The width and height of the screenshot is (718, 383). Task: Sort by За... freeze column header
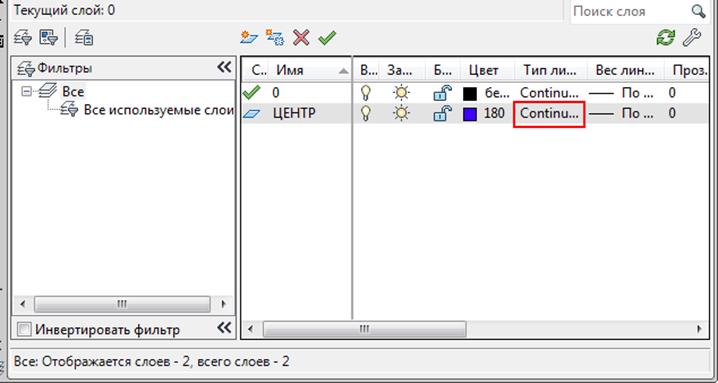[404, 71]
